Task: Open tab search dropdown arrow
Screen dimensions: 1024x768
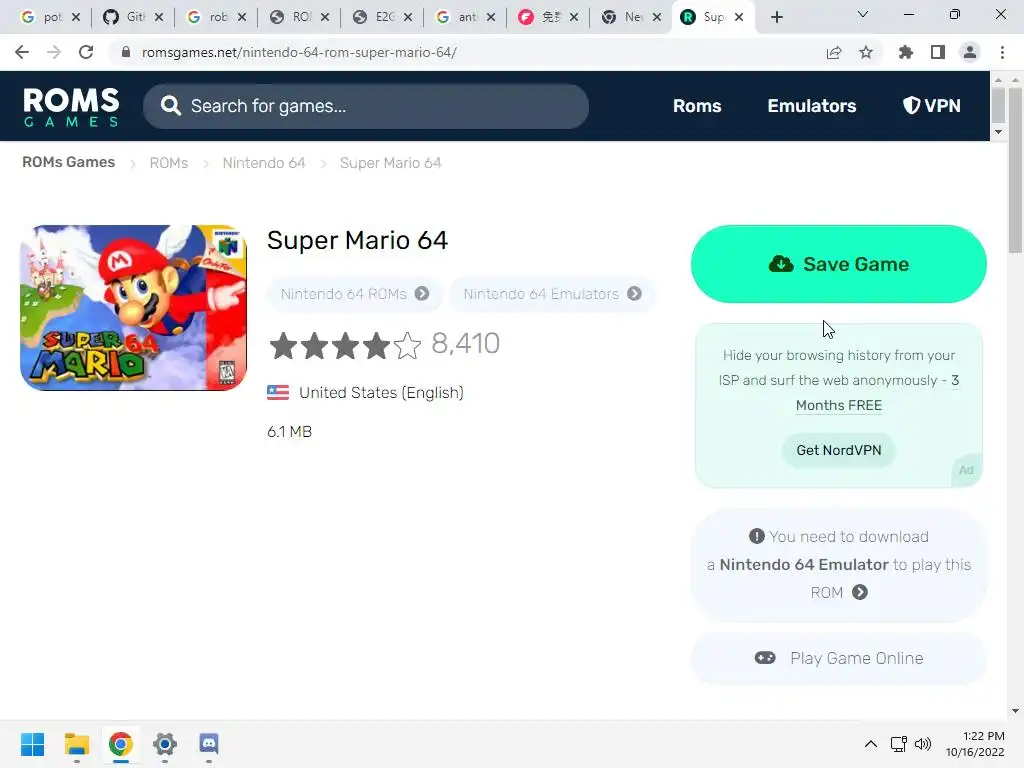Action: point(863,14)
